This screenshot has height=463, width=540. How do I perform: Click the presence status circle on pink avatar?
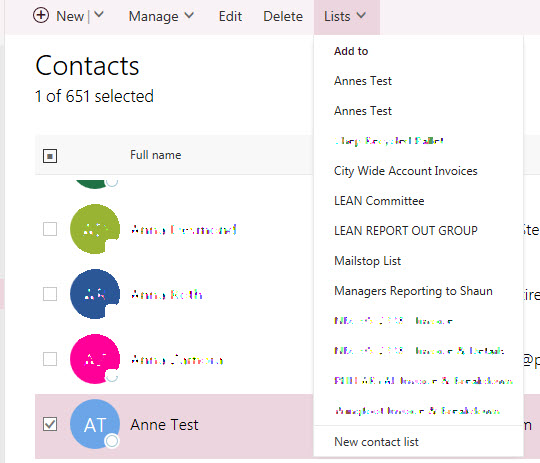click(x=112, y=376)
